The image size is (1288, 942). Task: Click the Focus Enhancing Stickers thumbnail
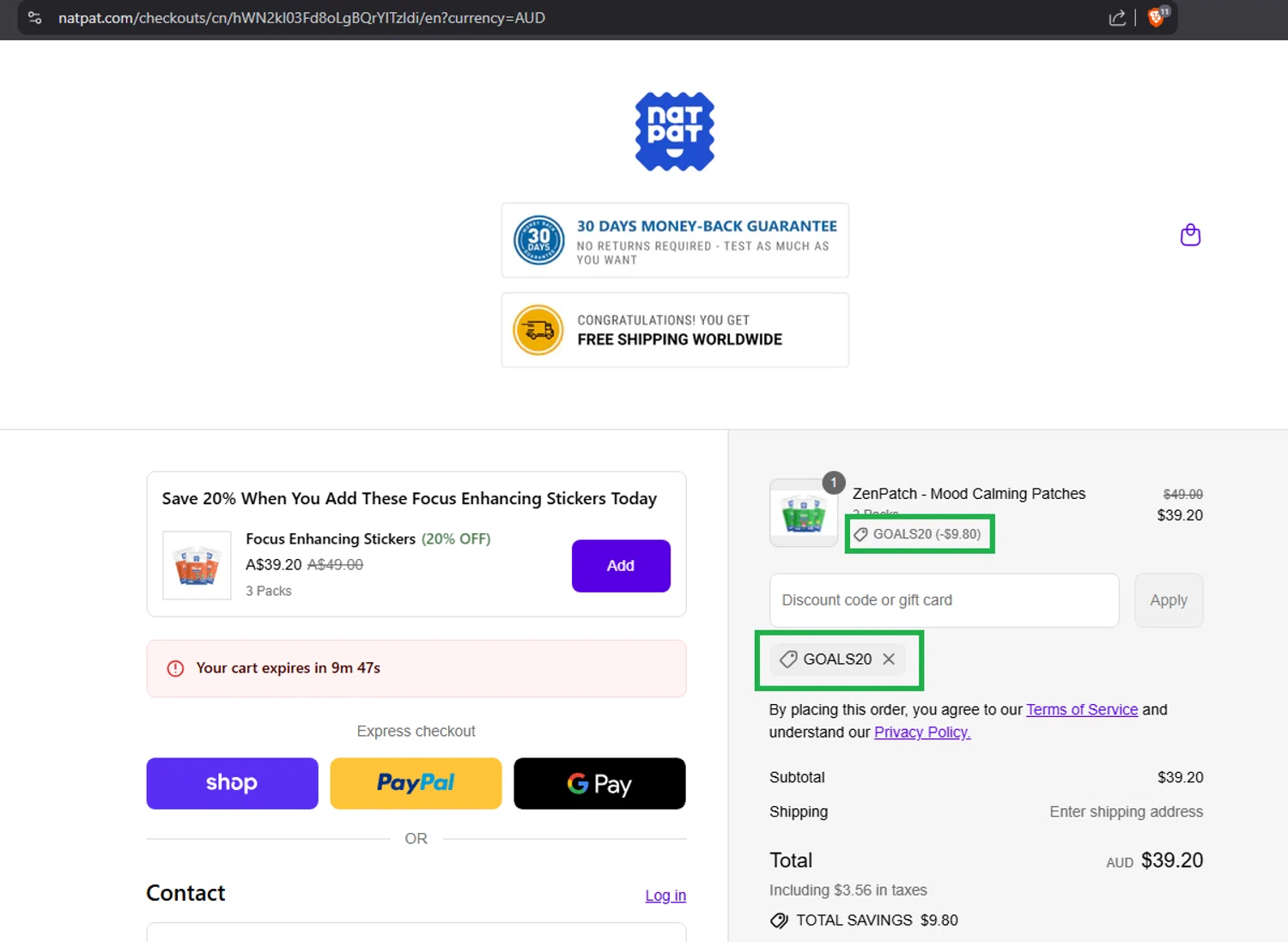(197, 565)
